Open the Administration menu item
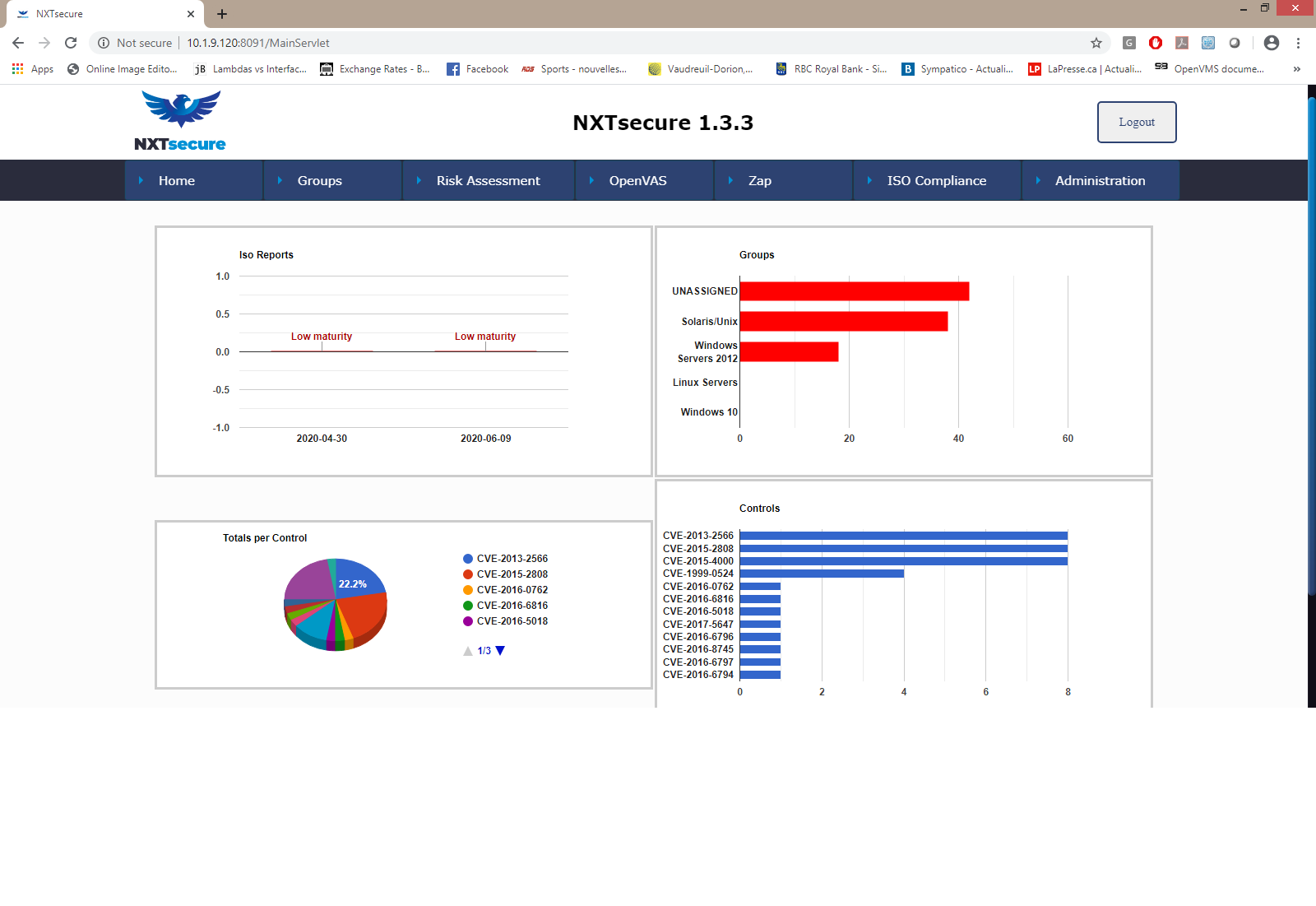The height and width of the screenshot is (906, 1316). [1100, 180]
